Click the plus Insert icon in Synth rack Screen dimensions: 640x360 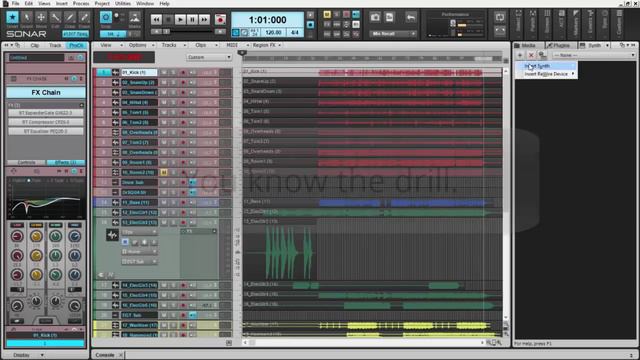[x=520, y=55]
